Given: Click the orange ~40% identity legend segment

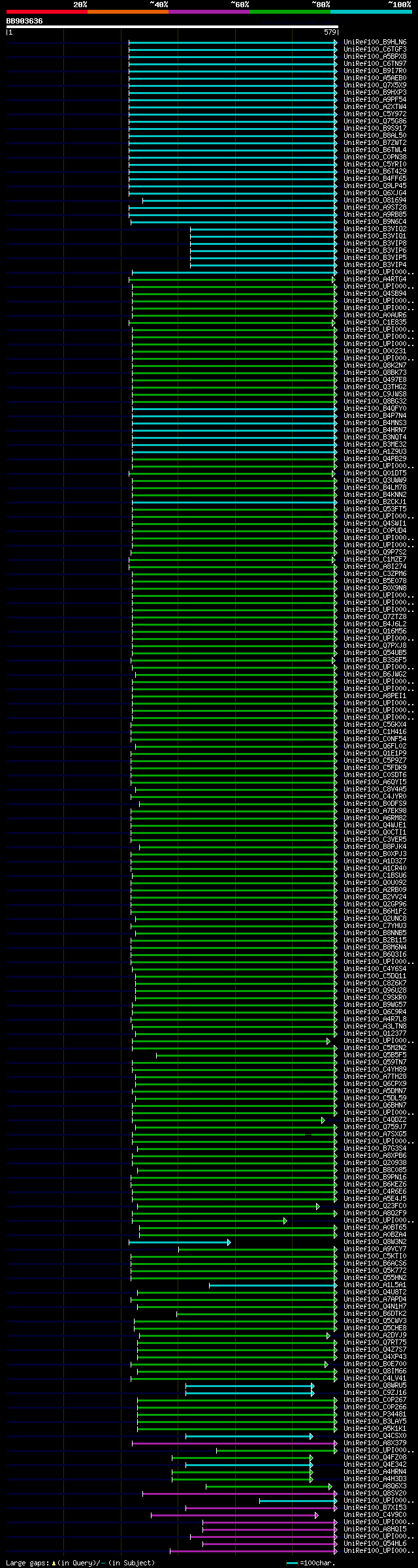Looking at the screenshot, I should point(127,12).
